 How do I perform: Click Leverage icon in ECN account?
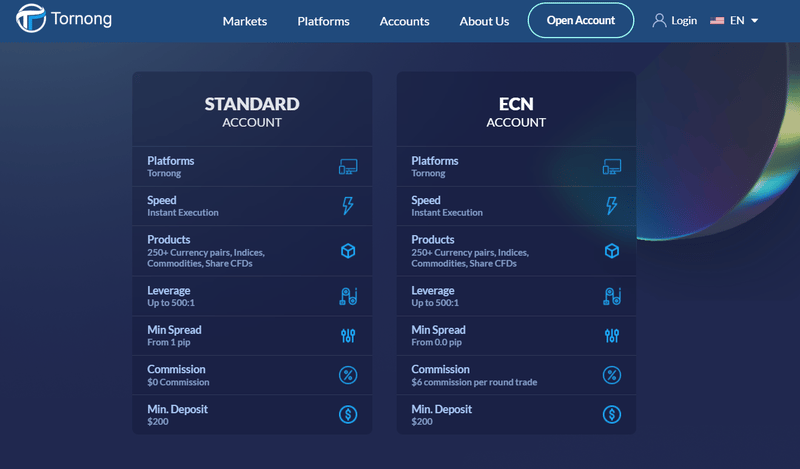612,297
